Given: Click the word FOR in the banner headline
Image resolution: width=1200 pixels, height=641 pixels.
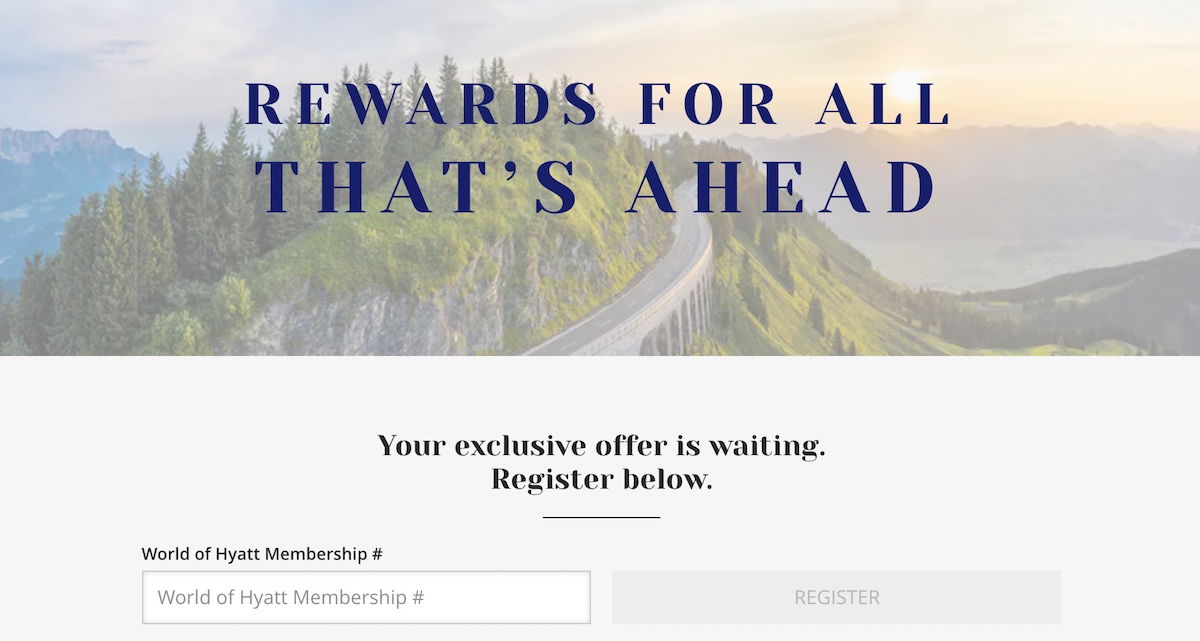Looking at the screenshot, I should (708, 103).
